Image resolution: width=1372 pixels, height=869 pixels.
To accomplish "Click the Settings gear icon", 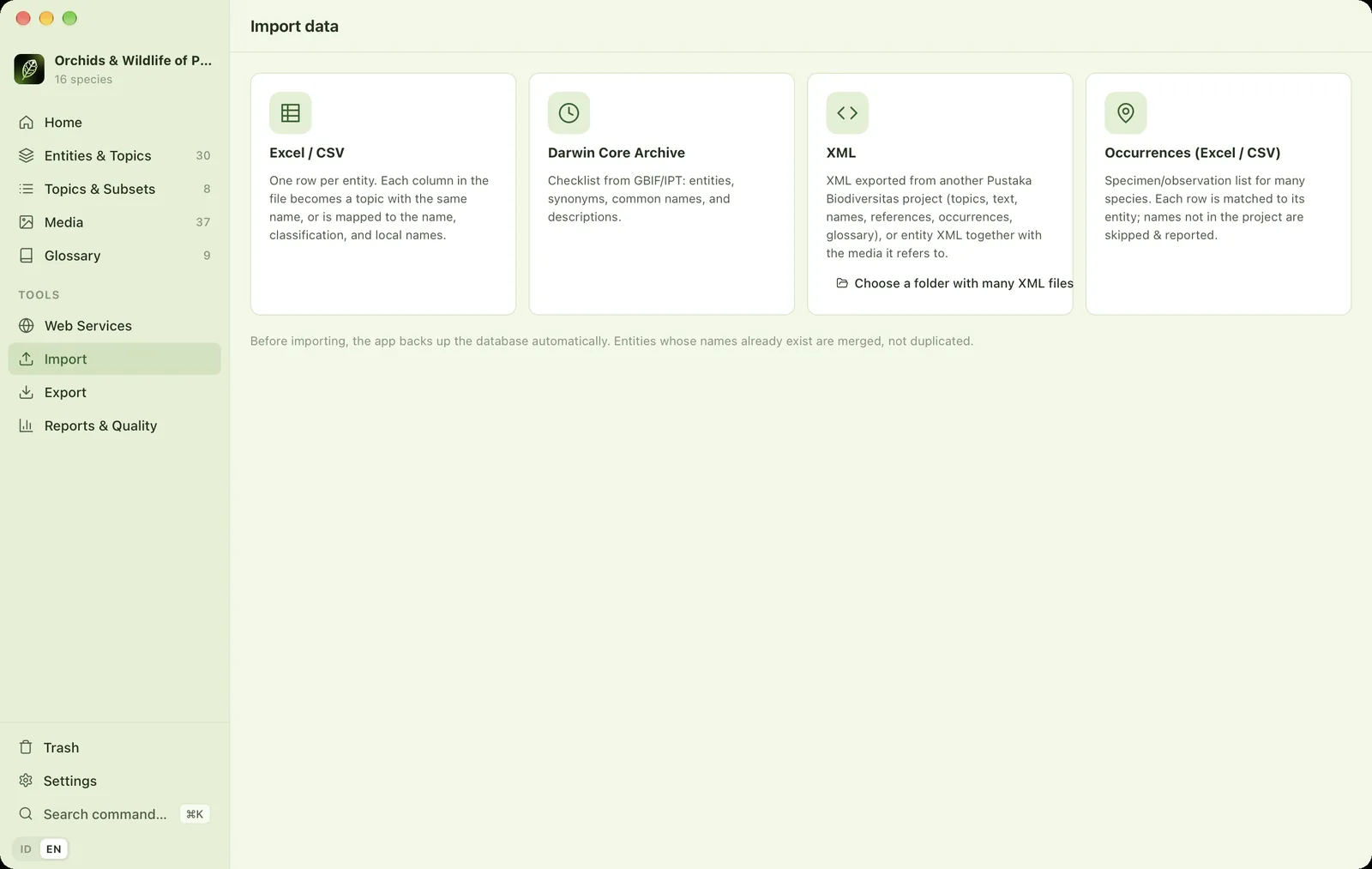I will [26, 781].
